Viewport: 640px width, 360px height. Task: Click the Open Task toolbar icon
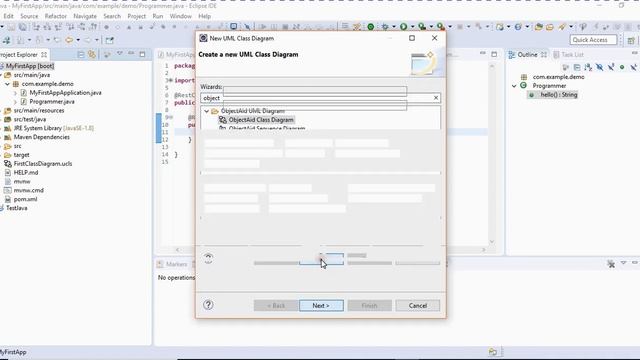549,27
